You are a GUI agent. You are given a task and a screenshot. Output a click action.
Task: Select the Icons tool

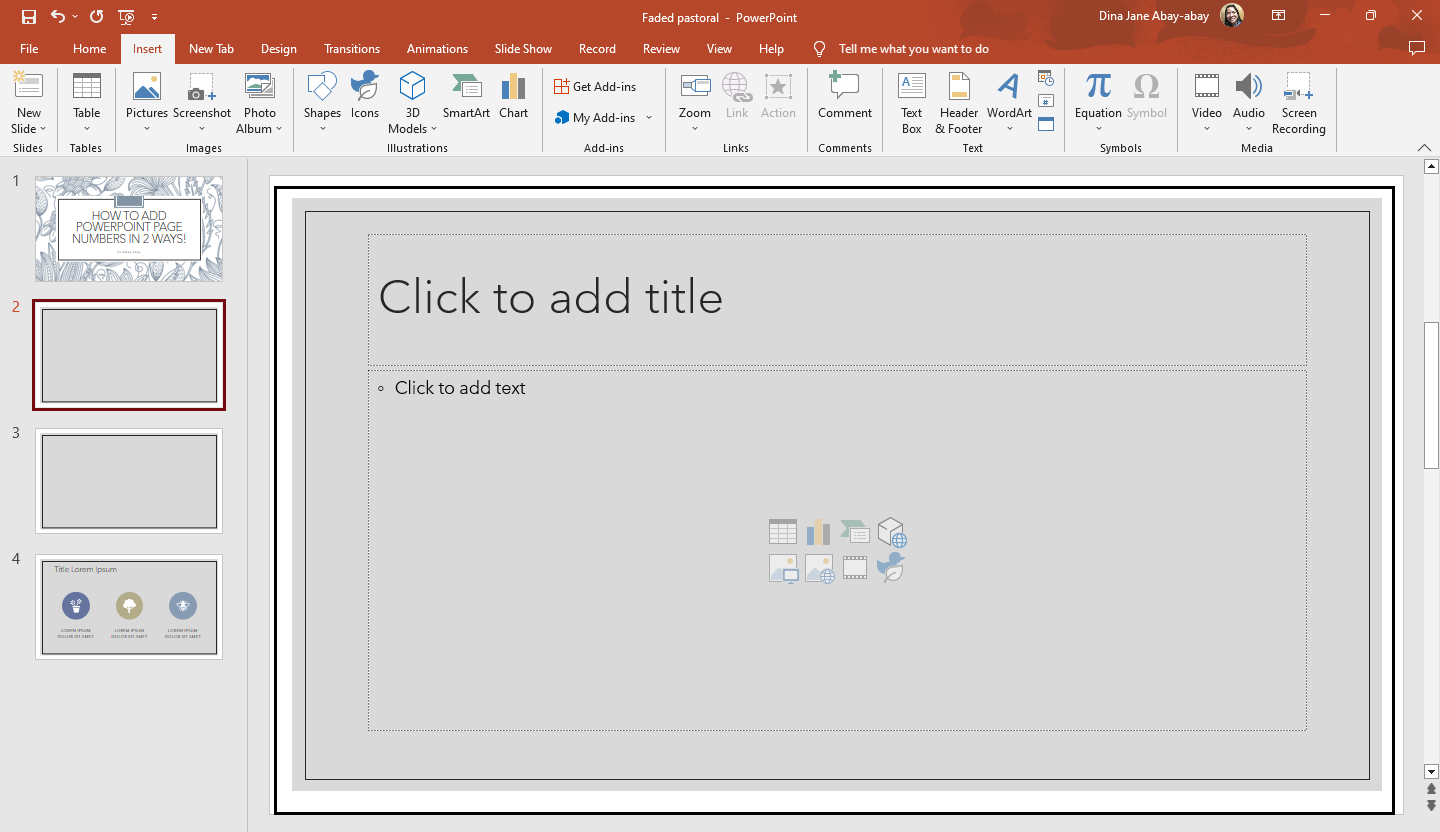coord(364,97)
